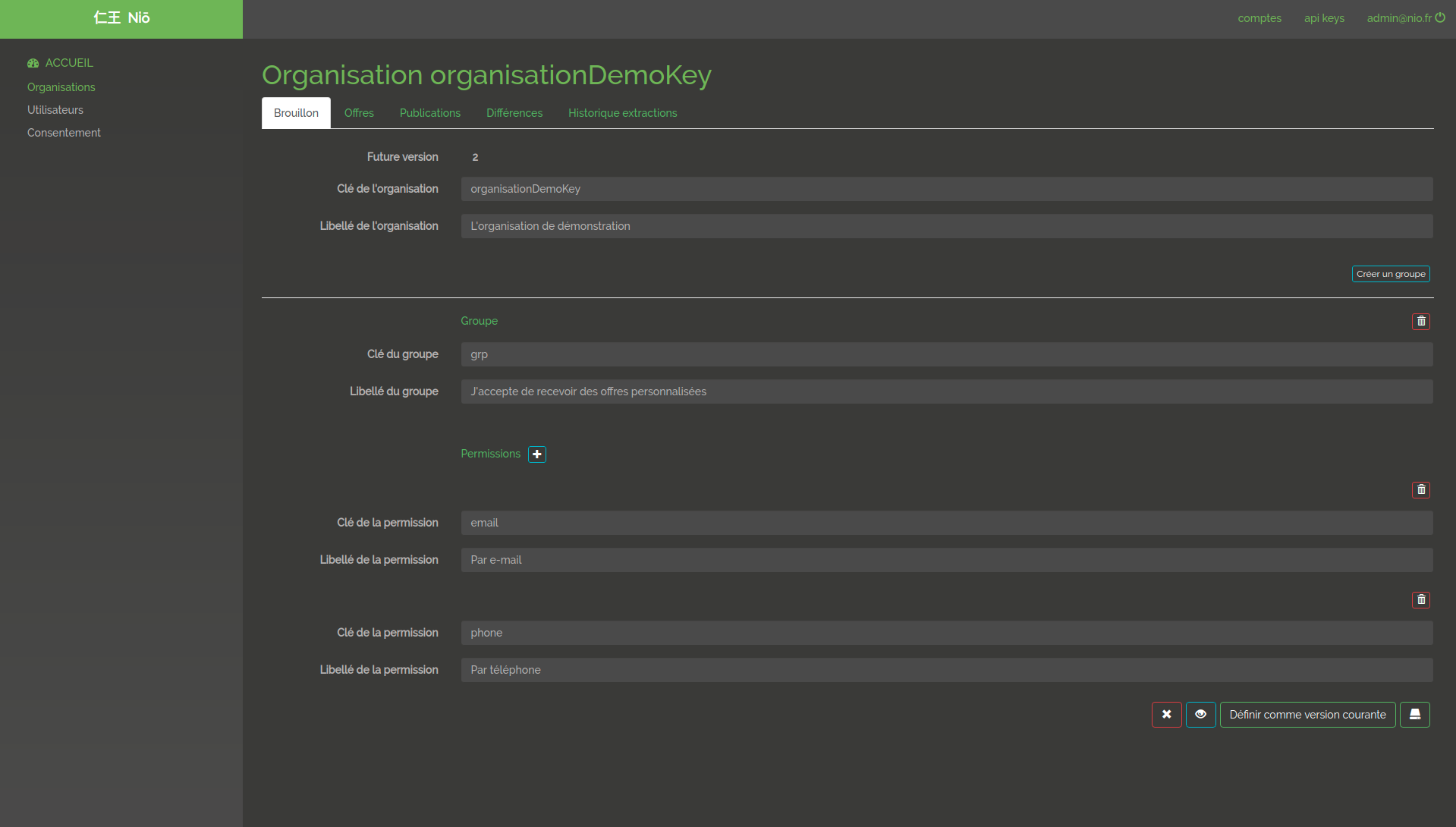
Task: Delete the email permission trash icon
Action: coord(1420,490)
